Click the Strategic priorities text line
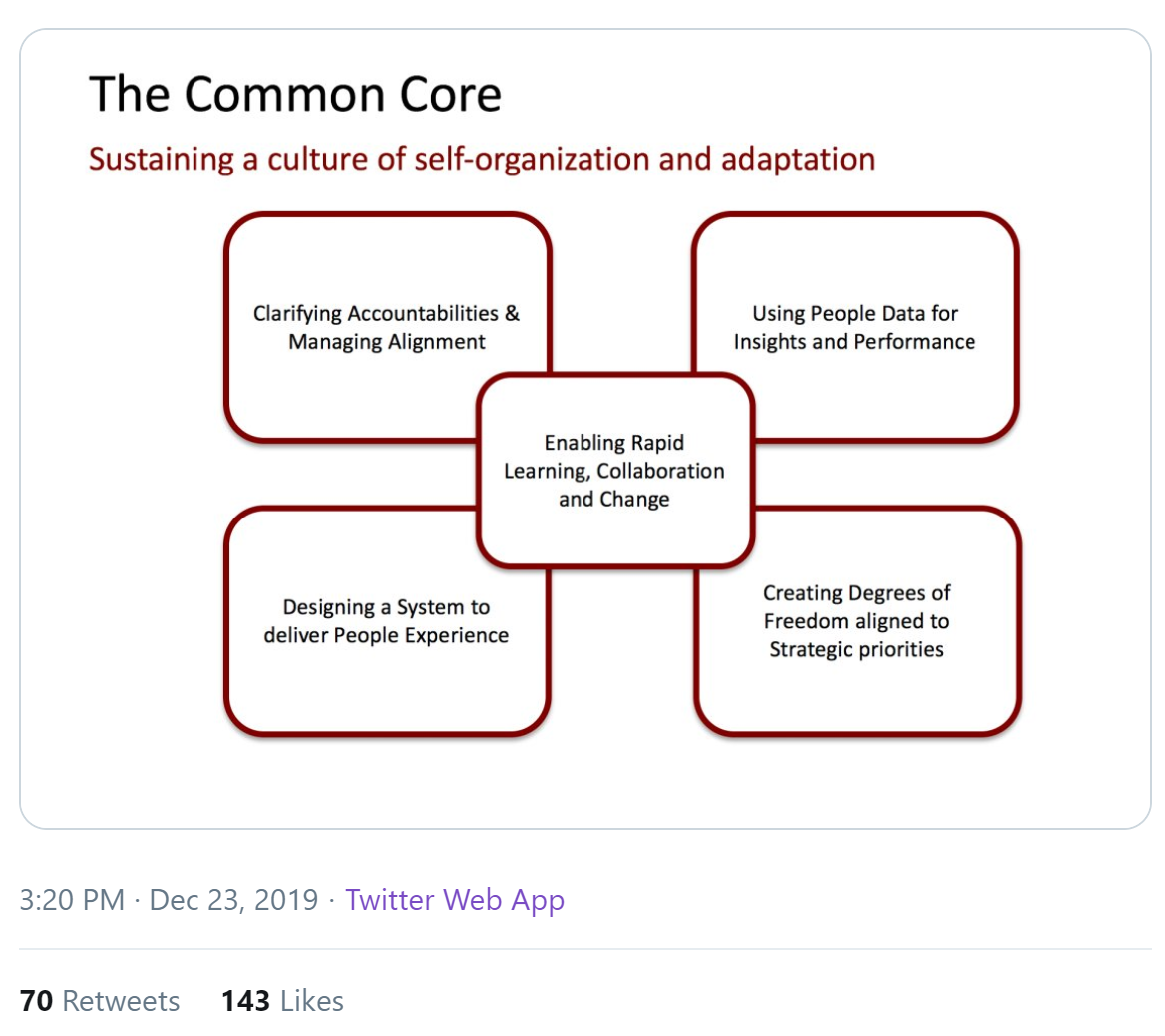 pyautogui.click(x=856, y=649)
